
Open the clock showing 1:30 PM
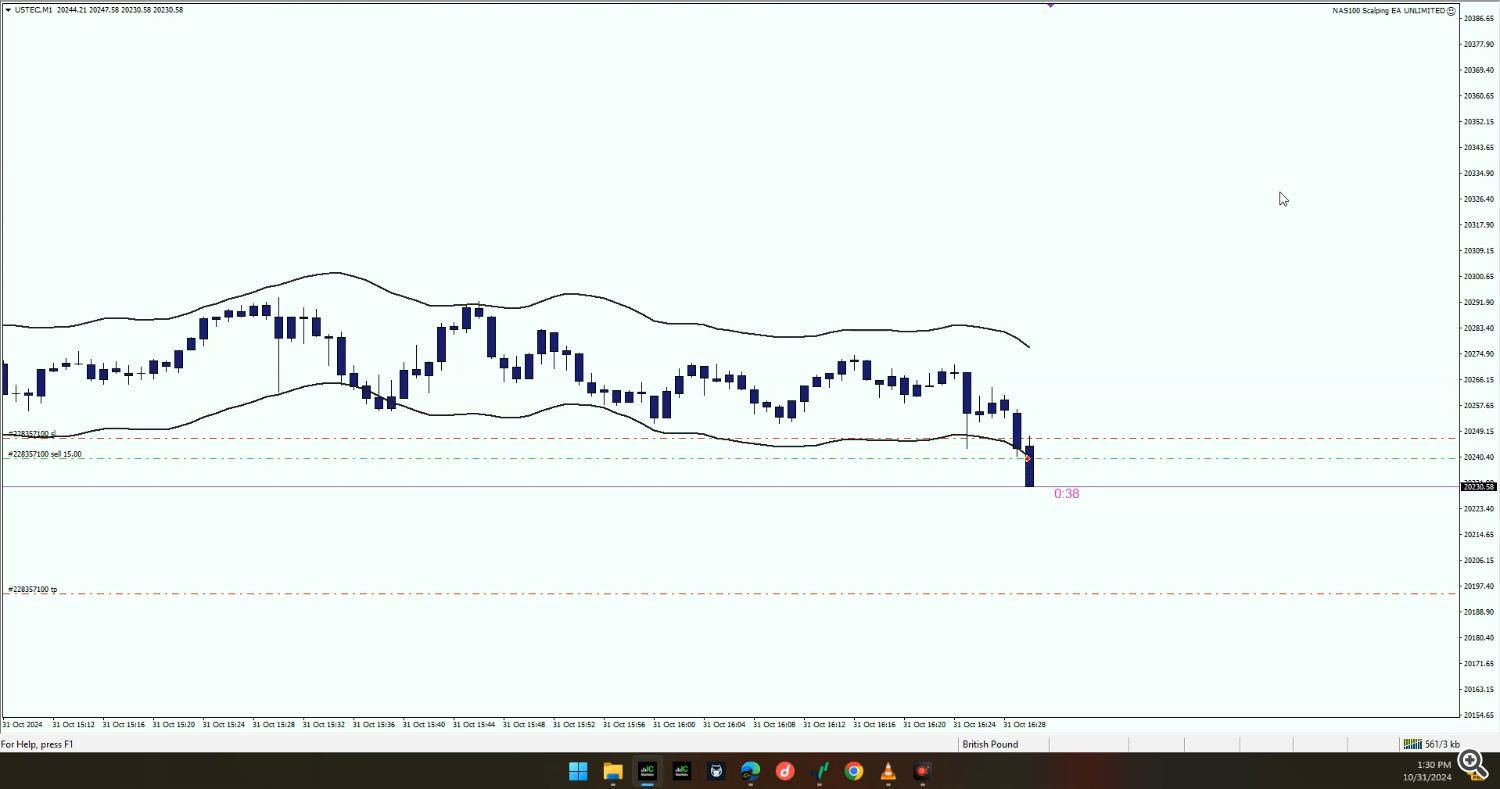(1433, 771)
